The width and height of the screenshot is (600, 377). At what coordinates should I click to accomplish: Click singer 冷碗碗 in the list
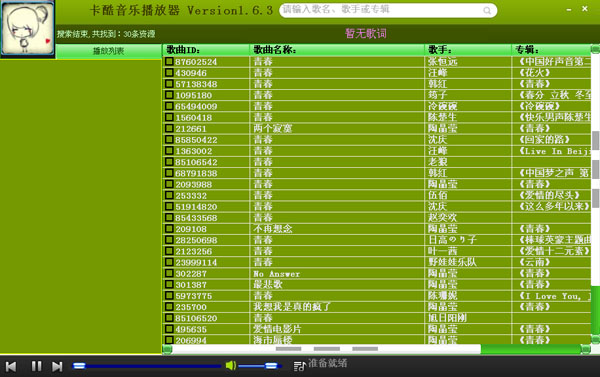coord(442,106)
